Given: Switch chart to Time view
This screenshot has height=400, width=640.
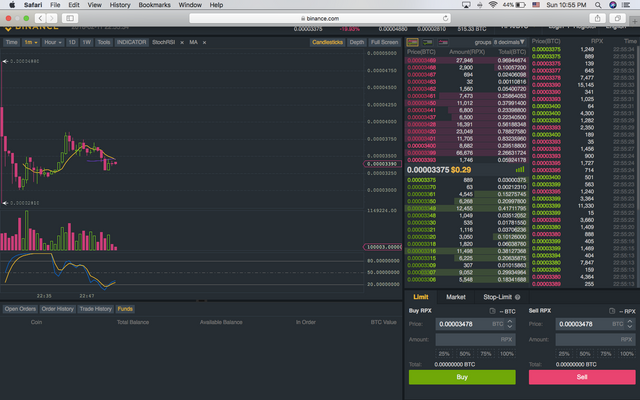Looking at the screenshot, I should pyautogui.click(x=11, y=42).
